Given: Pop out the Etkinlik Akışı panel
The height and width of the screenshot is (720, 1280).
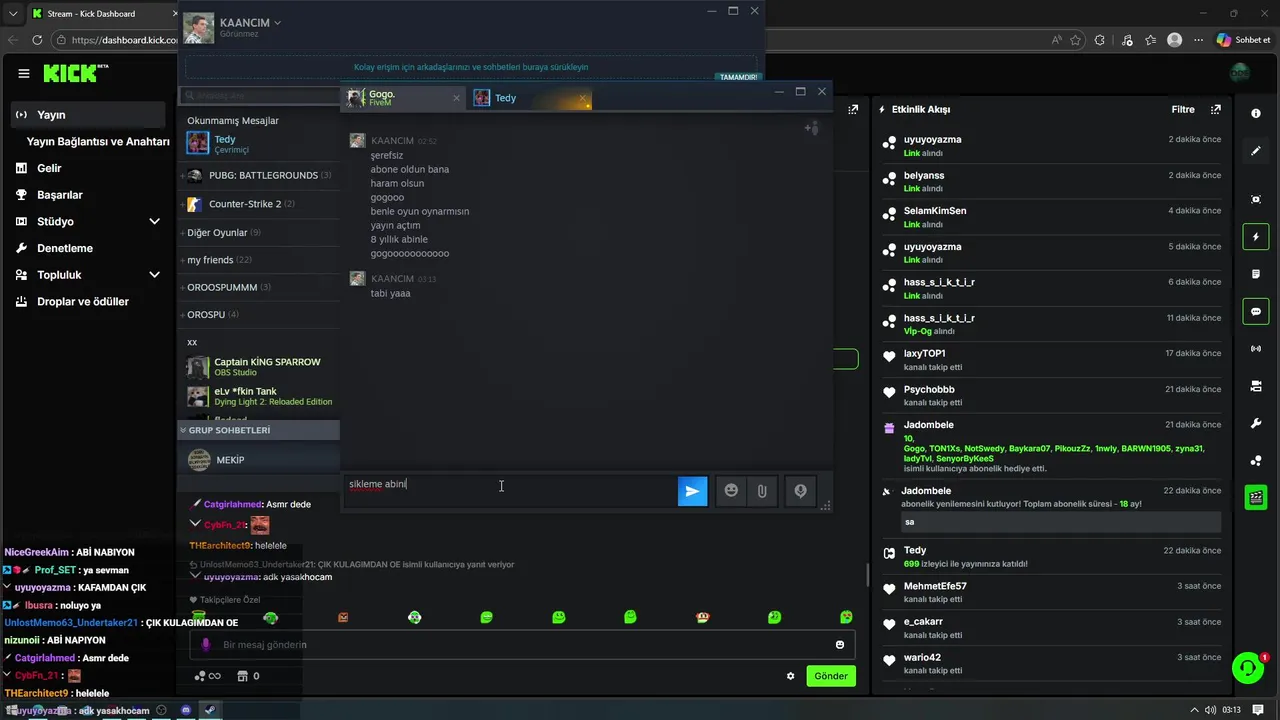Looking at the screenshot, I should pos(1215,109).
